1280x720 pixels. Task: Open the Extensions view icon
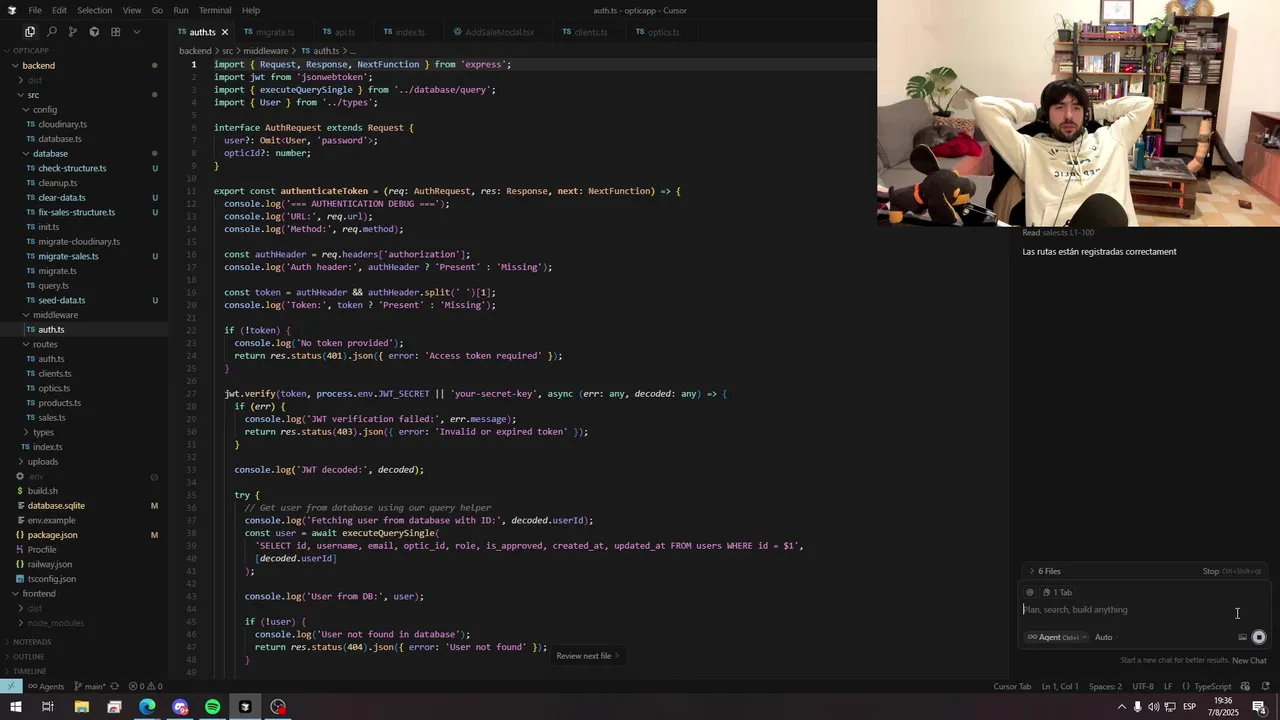115,32
